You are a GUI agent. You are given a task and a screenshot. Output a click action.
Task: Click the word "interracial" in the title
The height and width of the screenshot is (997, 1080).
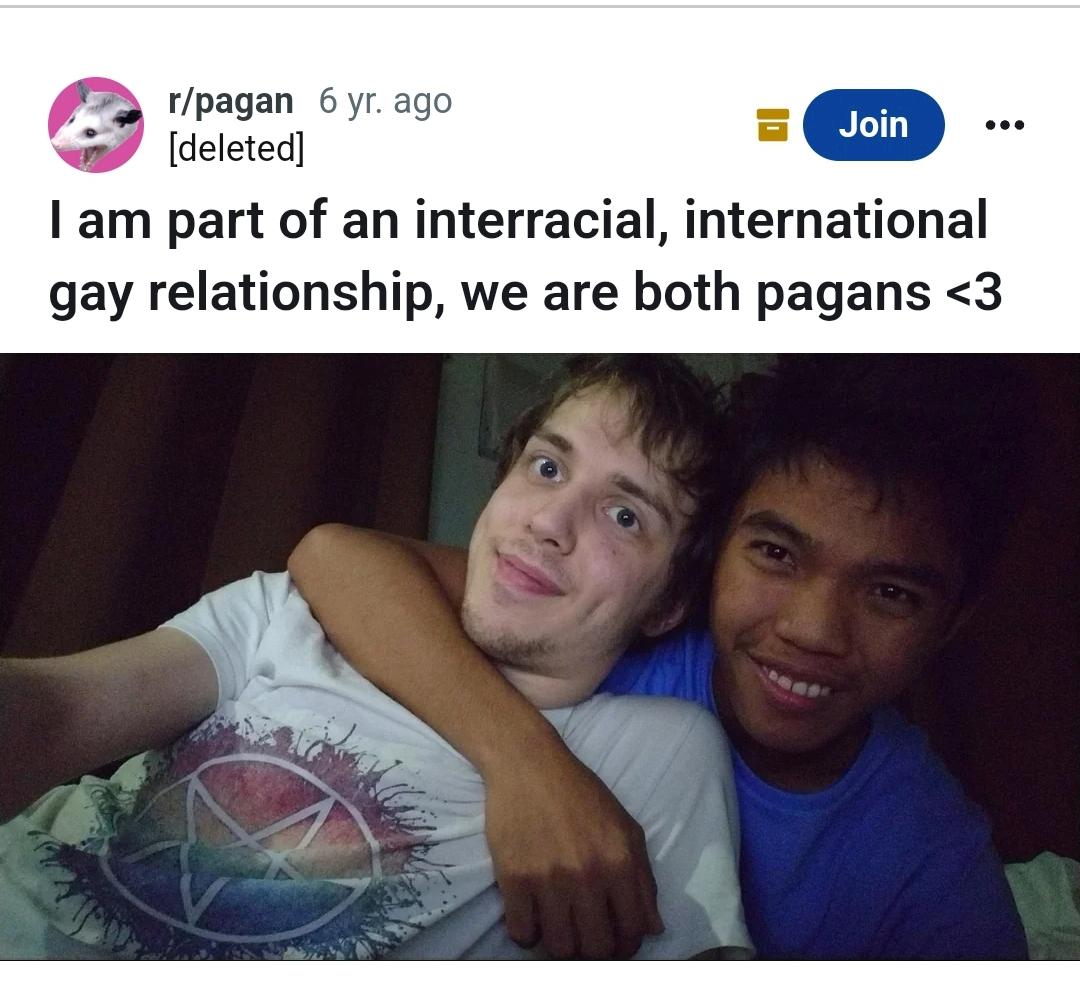541,220
